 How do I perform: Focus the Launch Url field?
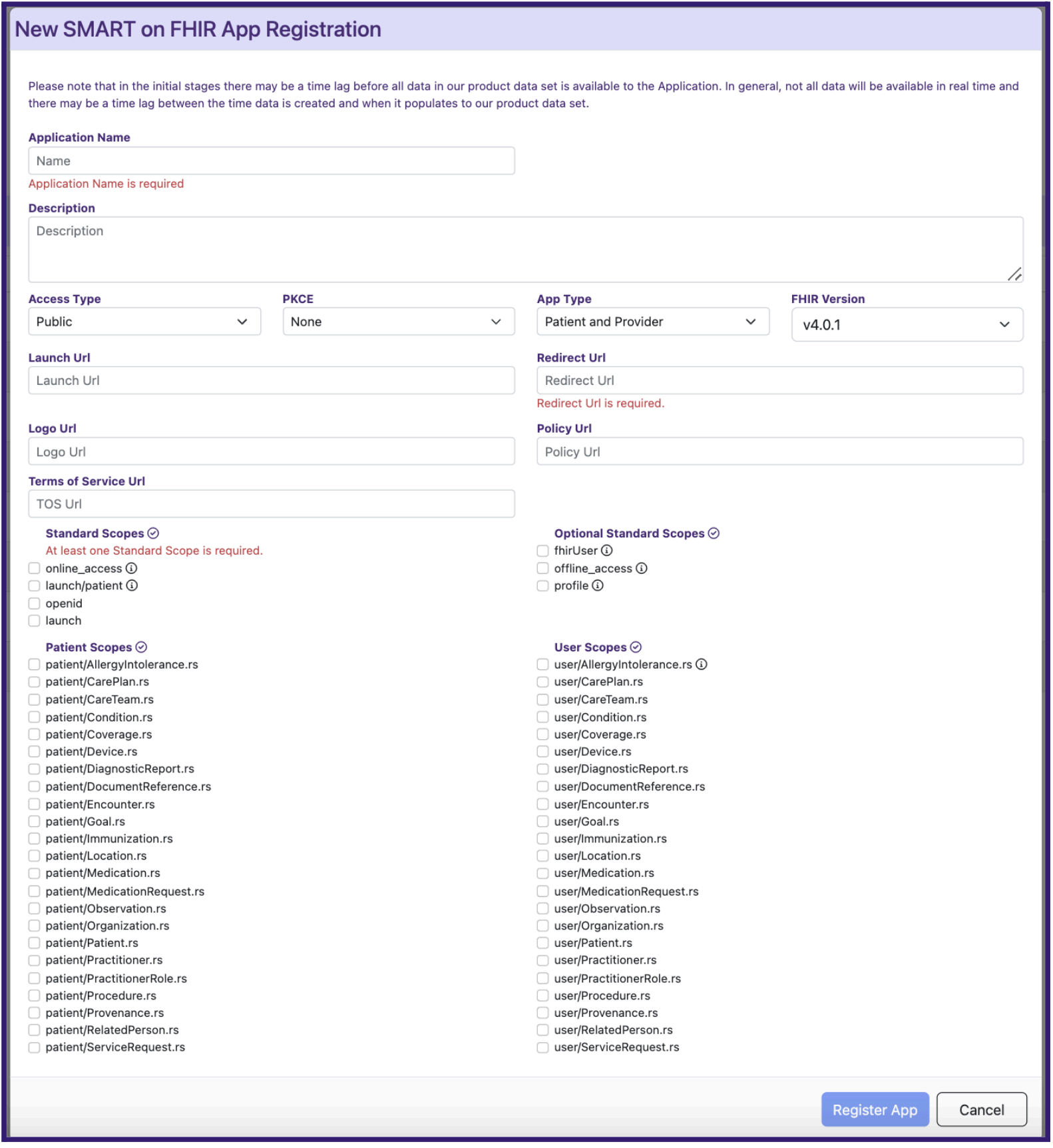[x=272, y=381]
